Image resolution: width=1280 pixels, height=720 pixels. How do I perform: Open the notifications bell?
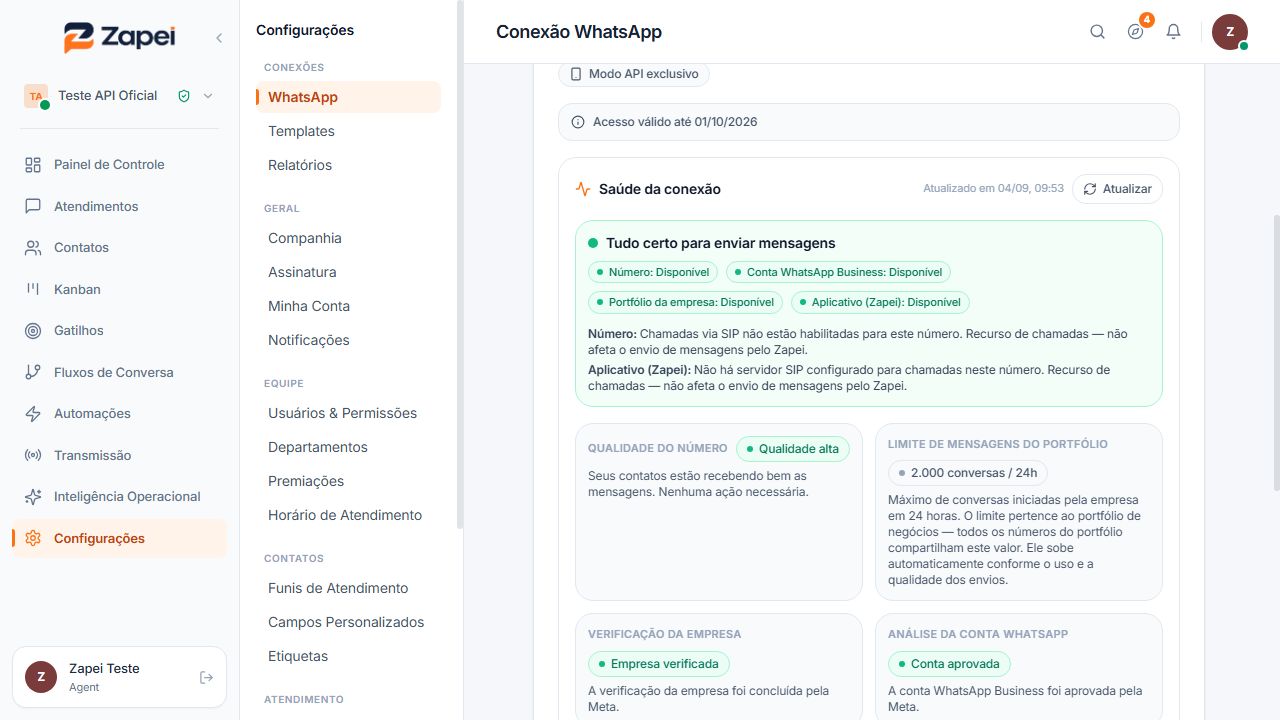[x=1173, y=32]
